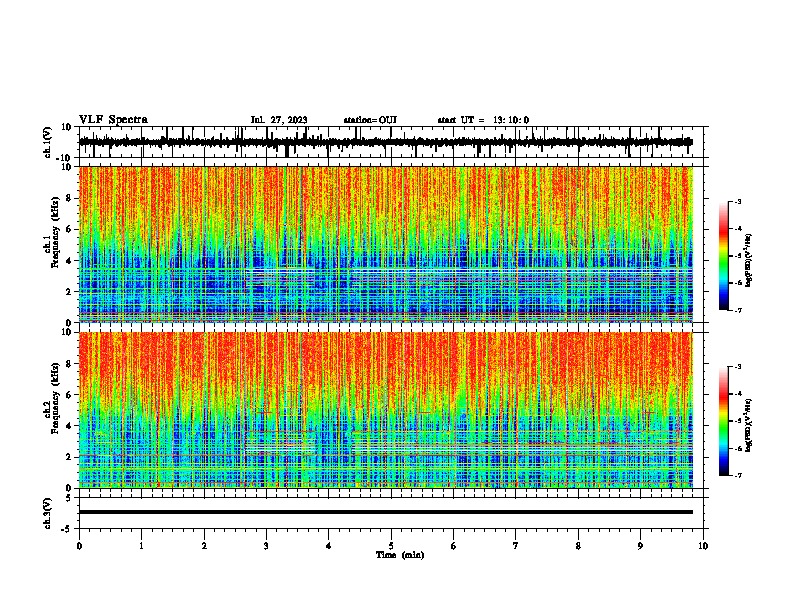The width and height of the screenshot is (792, 612).
Task: Click inside the ch.1 frequency spectrogram
Action: (x=385, y=244)
